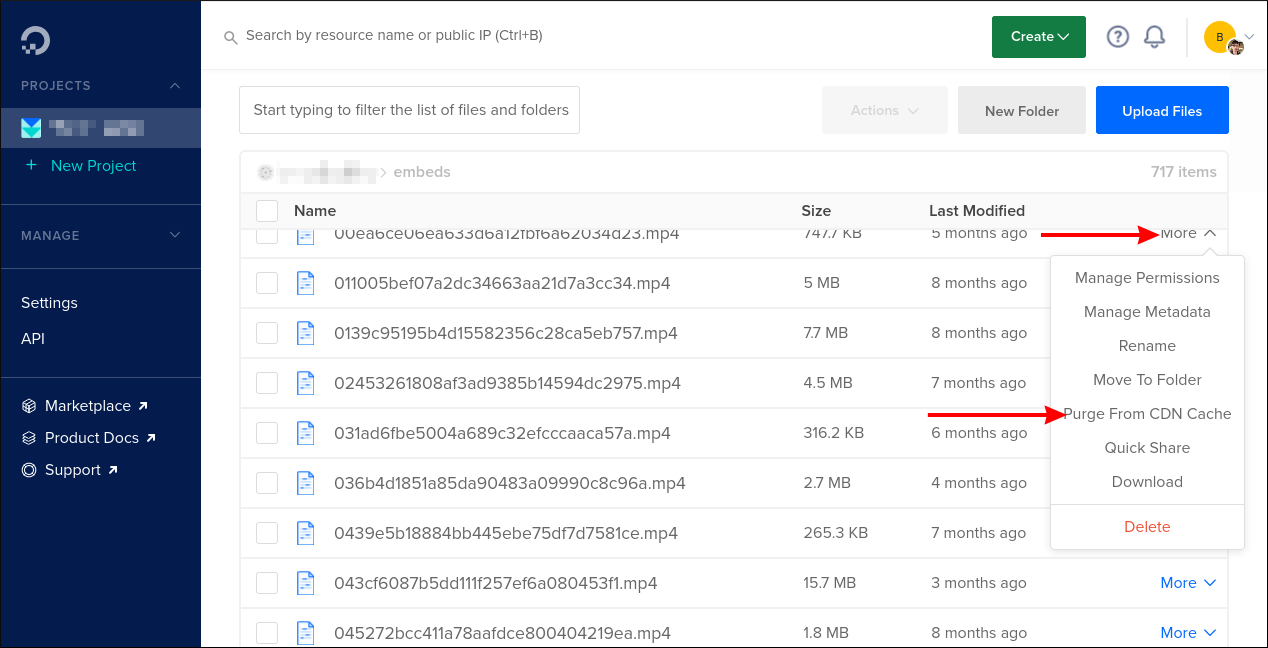Check the checkbox for 02453261808af3ad9385b14594dc2975.mp4
1268x648 pixels.
pos(267,382)
